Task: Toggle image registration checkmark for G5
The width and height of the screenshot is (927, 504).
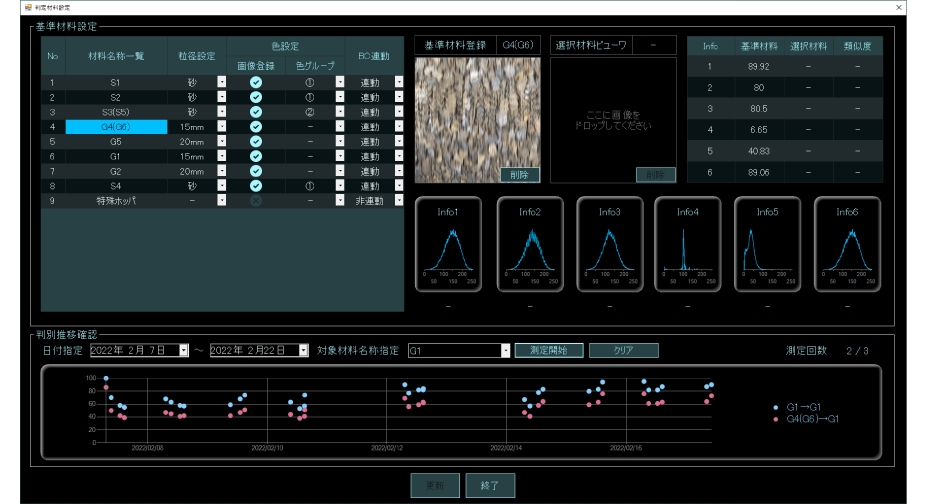Action: (x=255, y=142)
